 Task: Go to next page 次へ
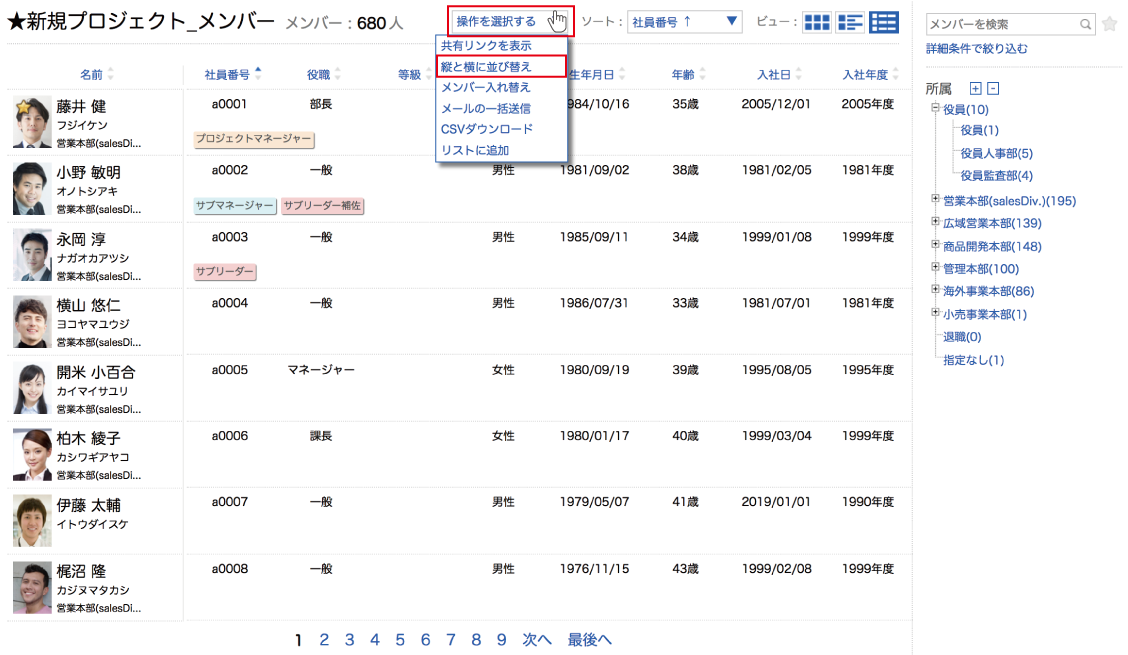point(537,639)
